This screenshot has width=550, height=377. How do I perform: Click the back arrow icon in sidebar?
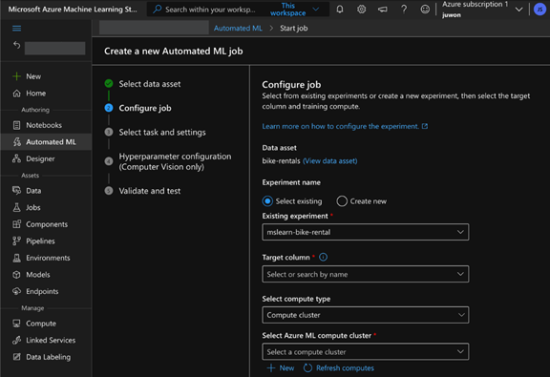pyautogui.click(x=16, y=45)
